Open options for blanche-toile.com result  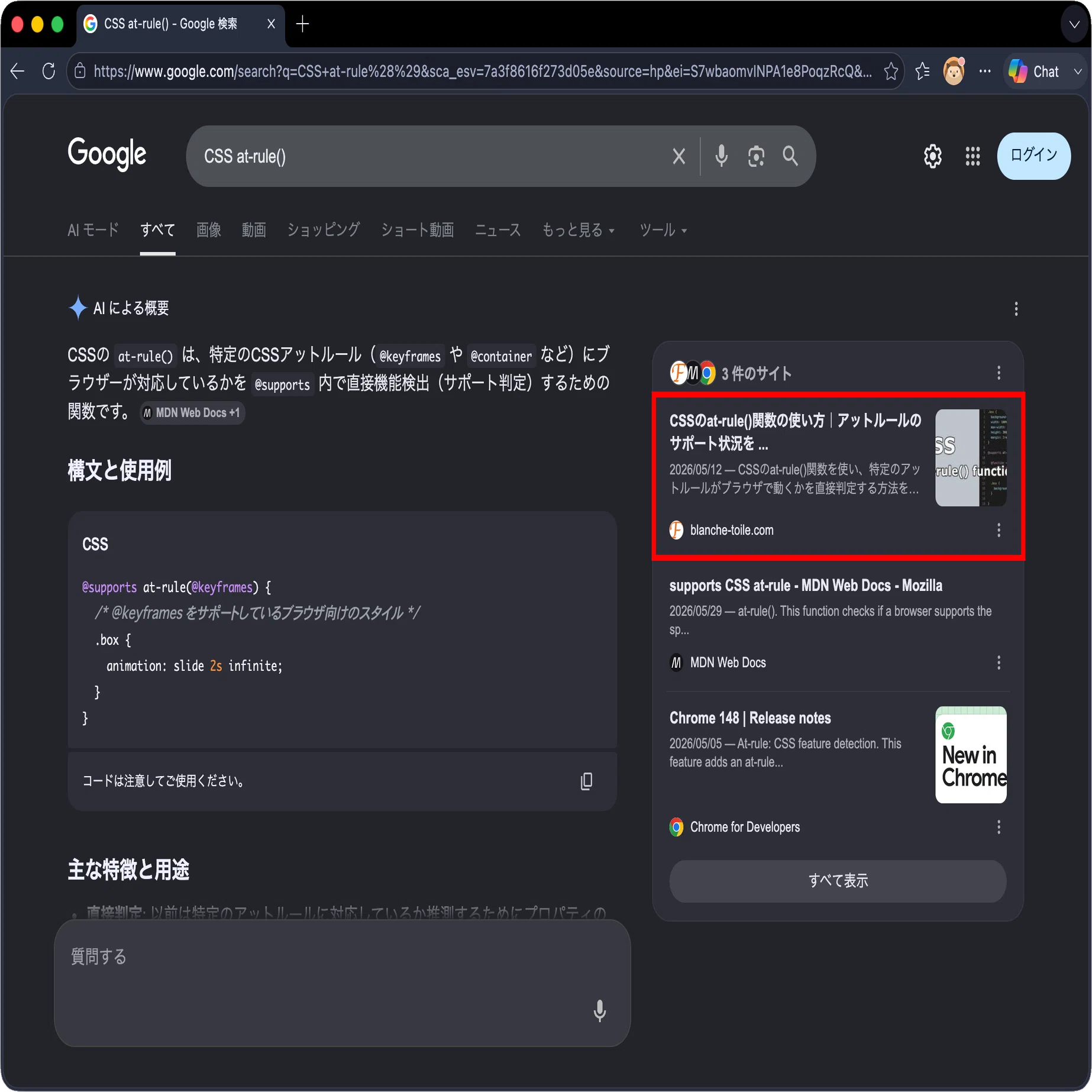click(x=999, y=530)
